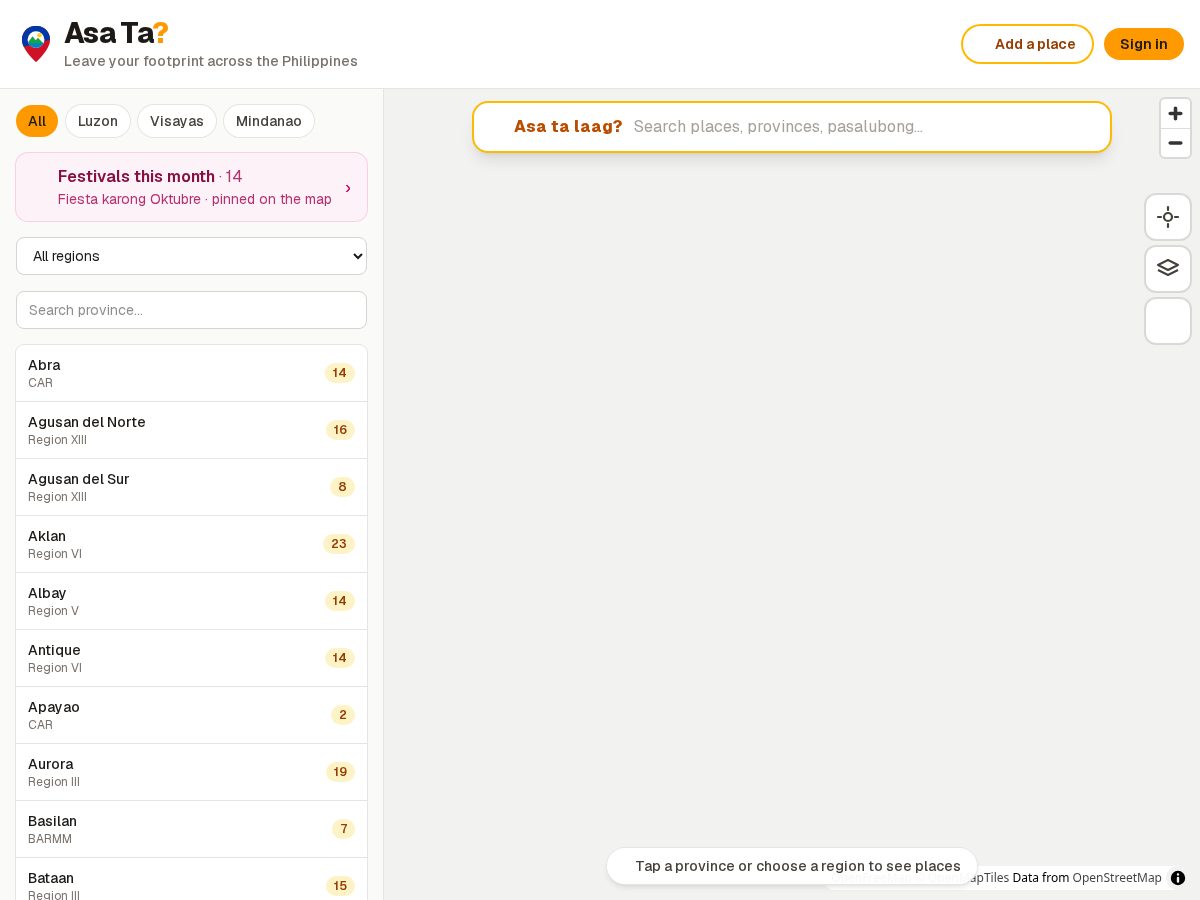
Task: Open the All regions dropdown
Action: [x=191, y=256]
